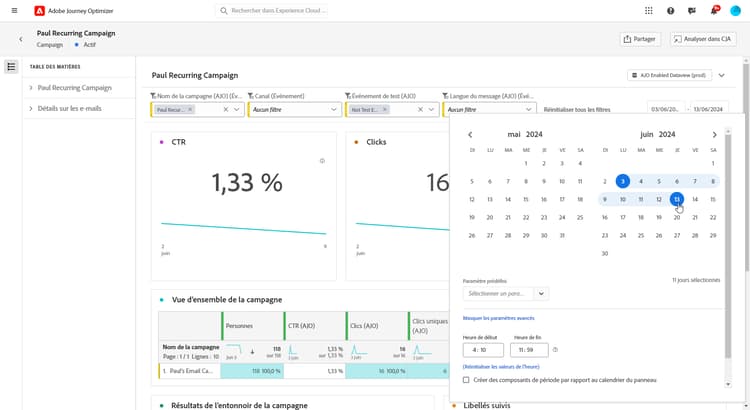Remove the Paul Recur filter tag

190,110
